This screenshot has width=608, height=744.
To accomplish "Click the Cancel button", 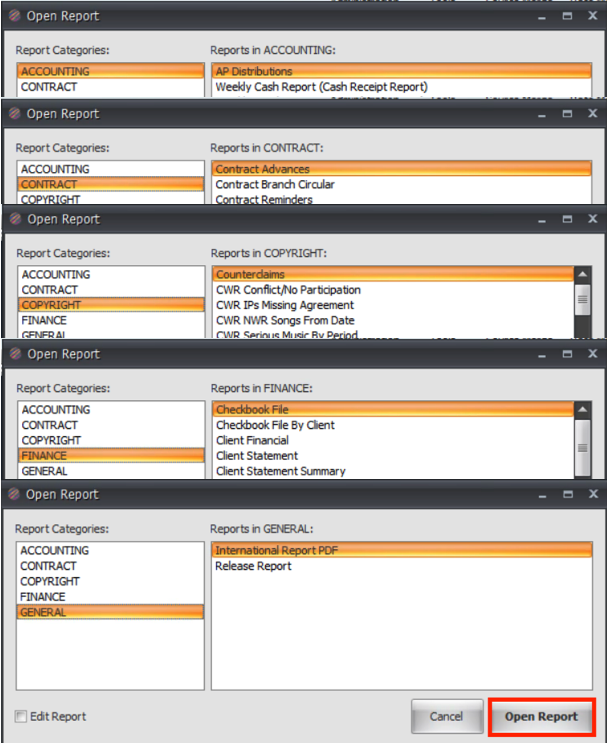I will pyautogui.click(x=446, y=717).
